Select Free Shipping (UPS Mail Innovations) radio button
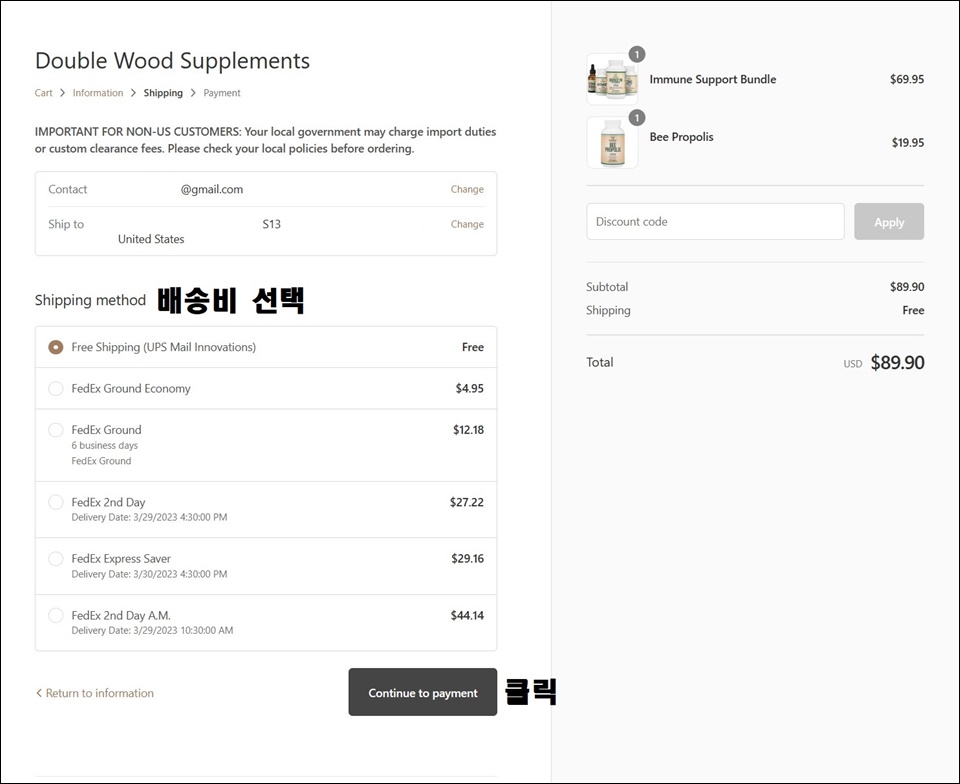 (x=56, y=347)
